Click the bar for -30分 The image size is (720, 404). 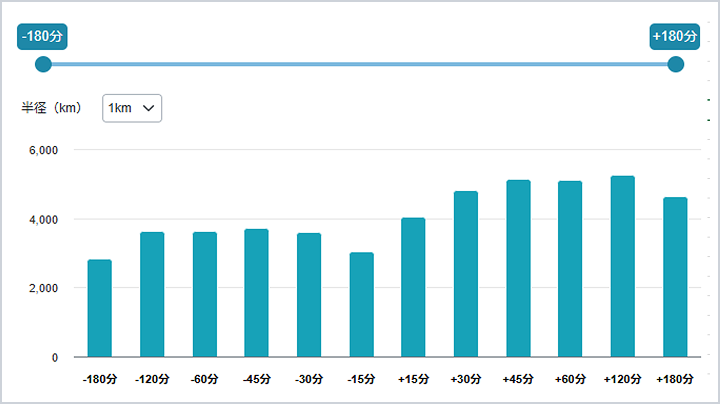click(x=309, y=295)
